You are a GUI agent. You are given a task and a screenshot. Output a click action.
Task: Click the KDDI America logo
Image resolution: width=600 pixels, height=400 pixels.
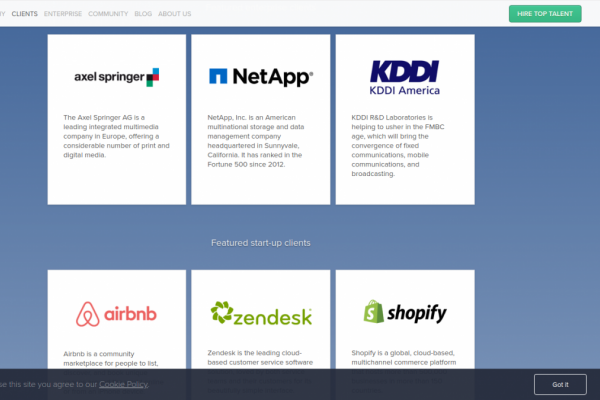[x=405, y=77]
